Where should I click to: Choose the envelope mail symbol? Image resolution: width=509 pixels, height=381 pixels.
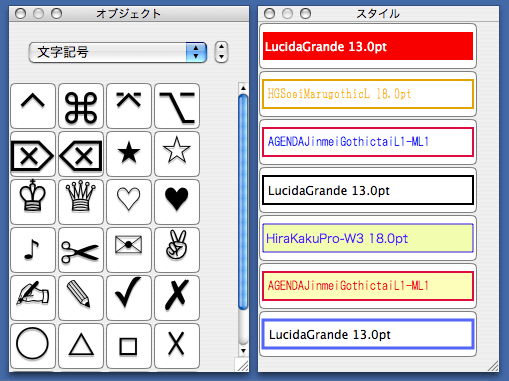click(x=129, y=250)
